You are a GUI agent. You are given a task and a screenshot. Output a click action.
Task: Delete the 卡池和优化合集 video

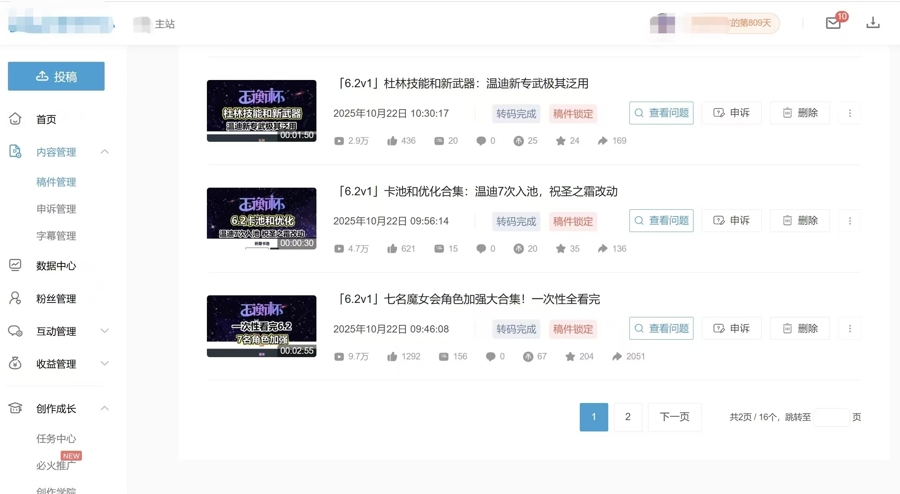click(800, 221)
